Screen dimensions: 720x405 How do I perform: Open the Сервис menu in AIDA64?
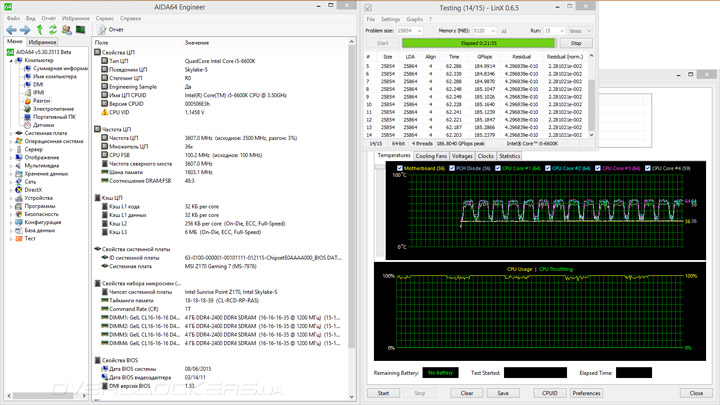[x=103, y=18]
